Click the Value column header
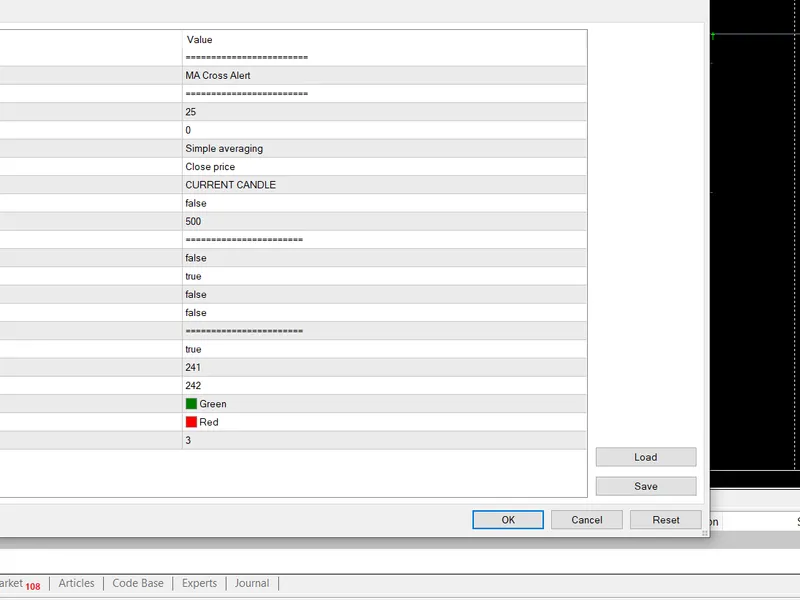Image resolution: width=800 pixels, height=600 pixels. [x=384, y=39]
